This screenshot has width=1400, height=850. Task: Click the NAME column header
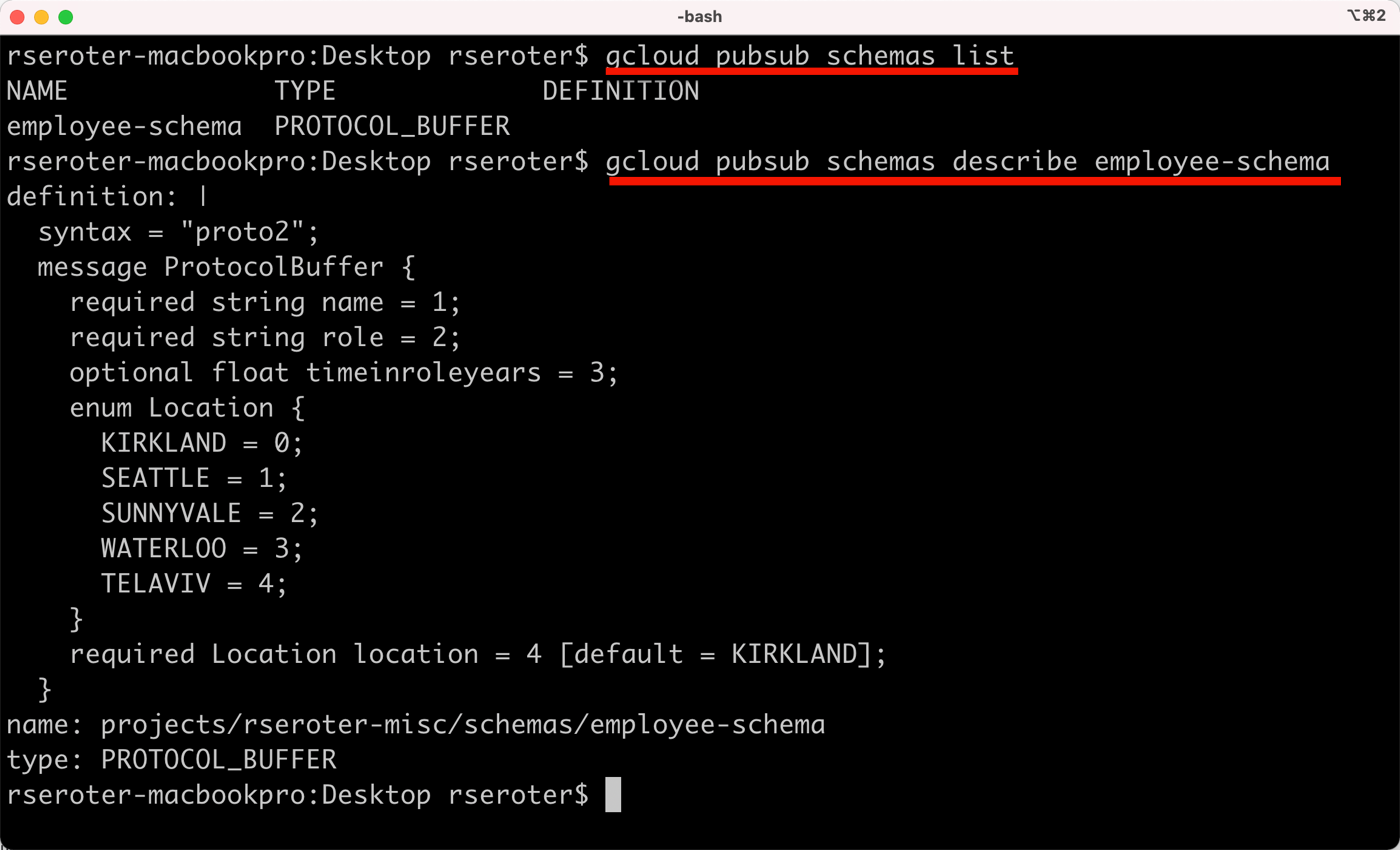(37, 92)
